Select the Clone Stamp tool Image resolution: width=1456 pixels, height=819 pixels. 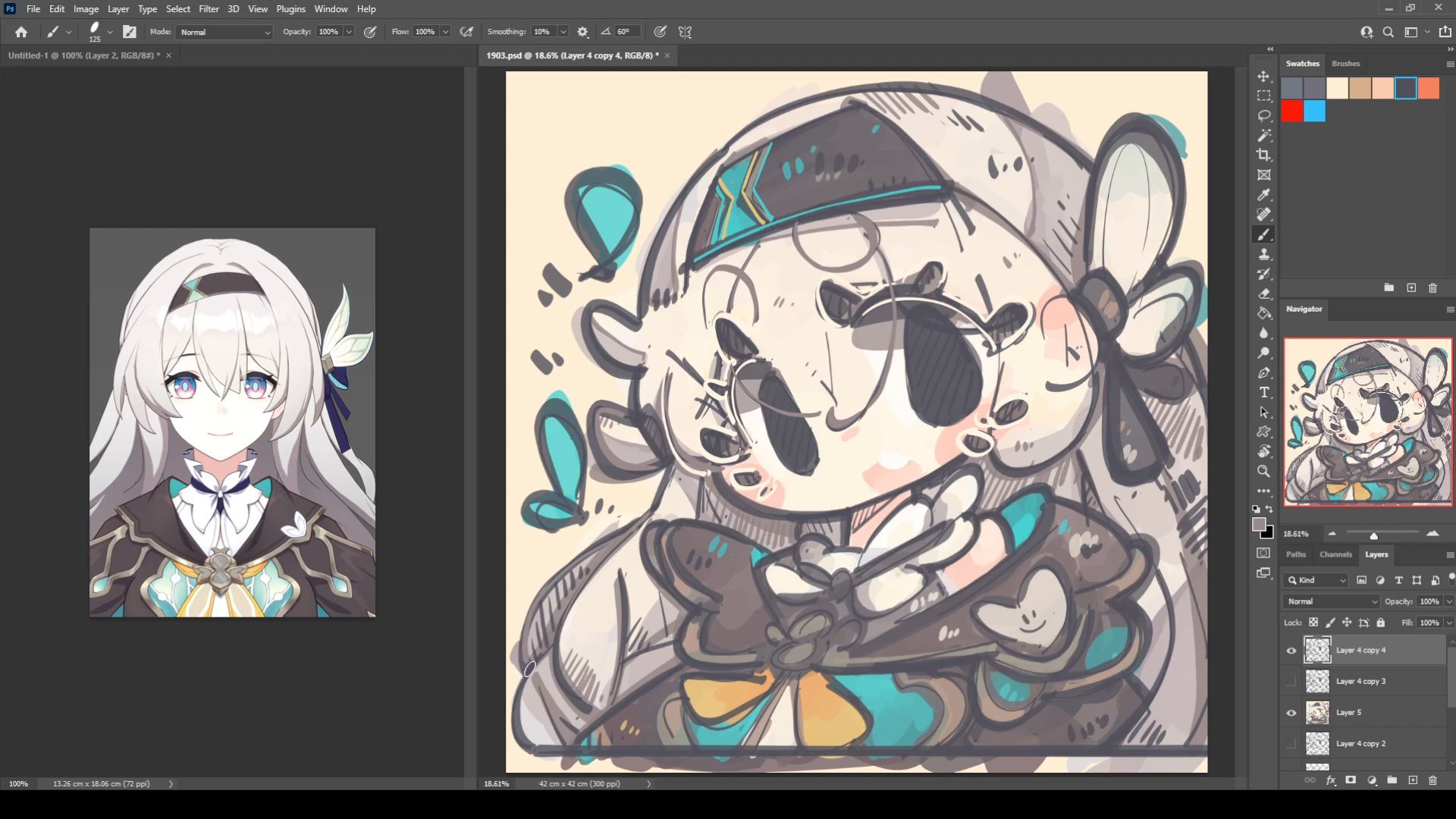pos(1263,254)
